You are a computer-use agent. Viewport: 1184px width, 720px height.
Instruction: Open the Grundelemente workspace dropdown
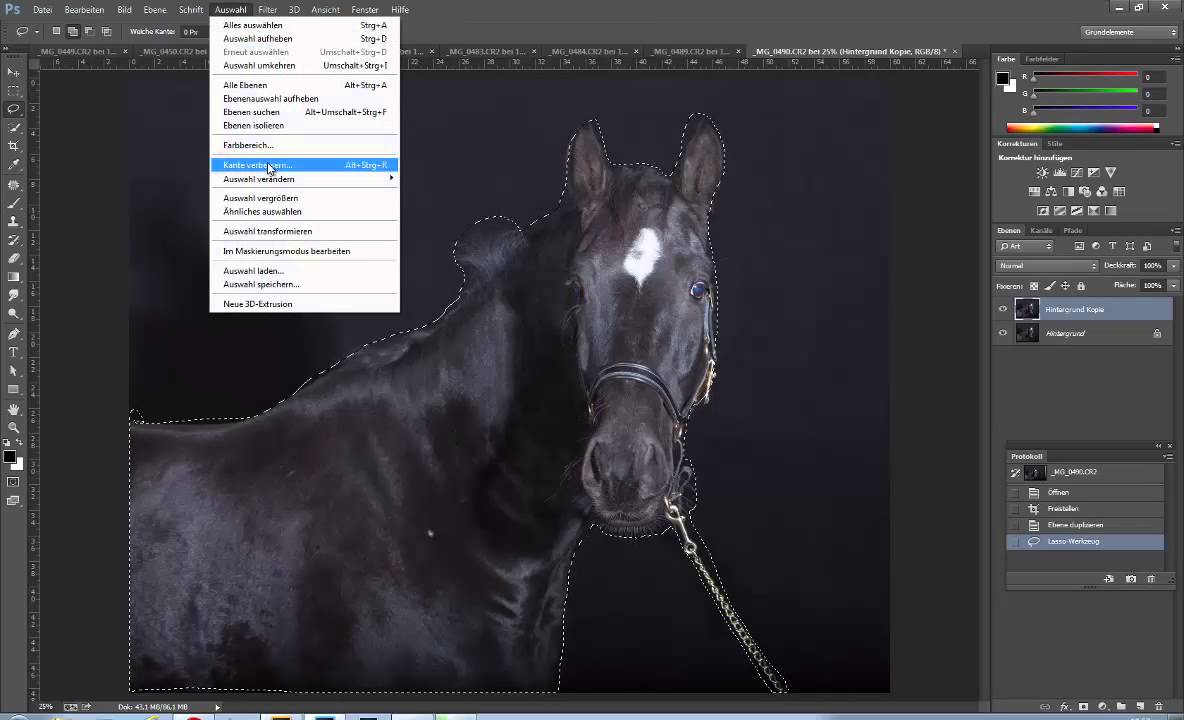[x=1130, y=32]
